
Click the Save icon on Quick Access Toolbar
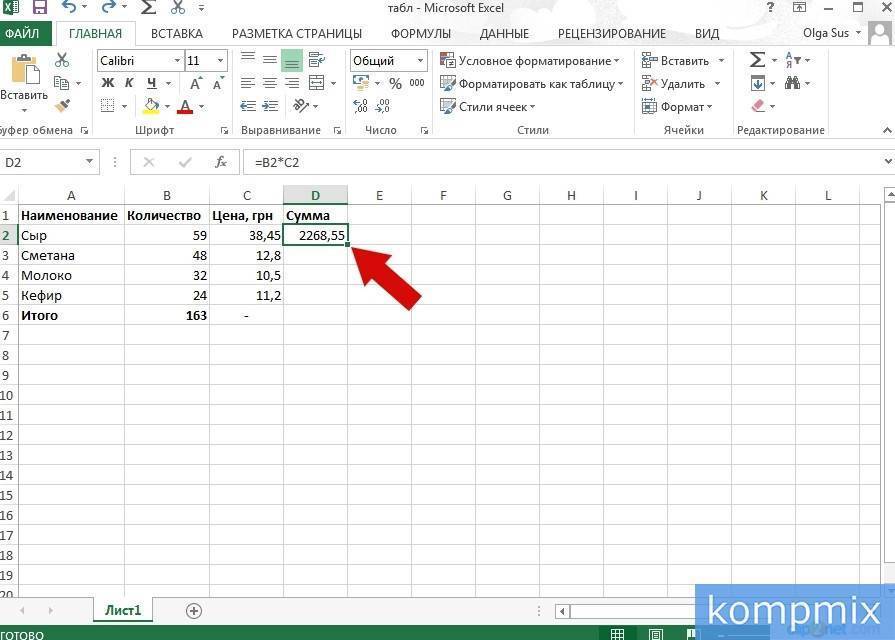(38, 8)
